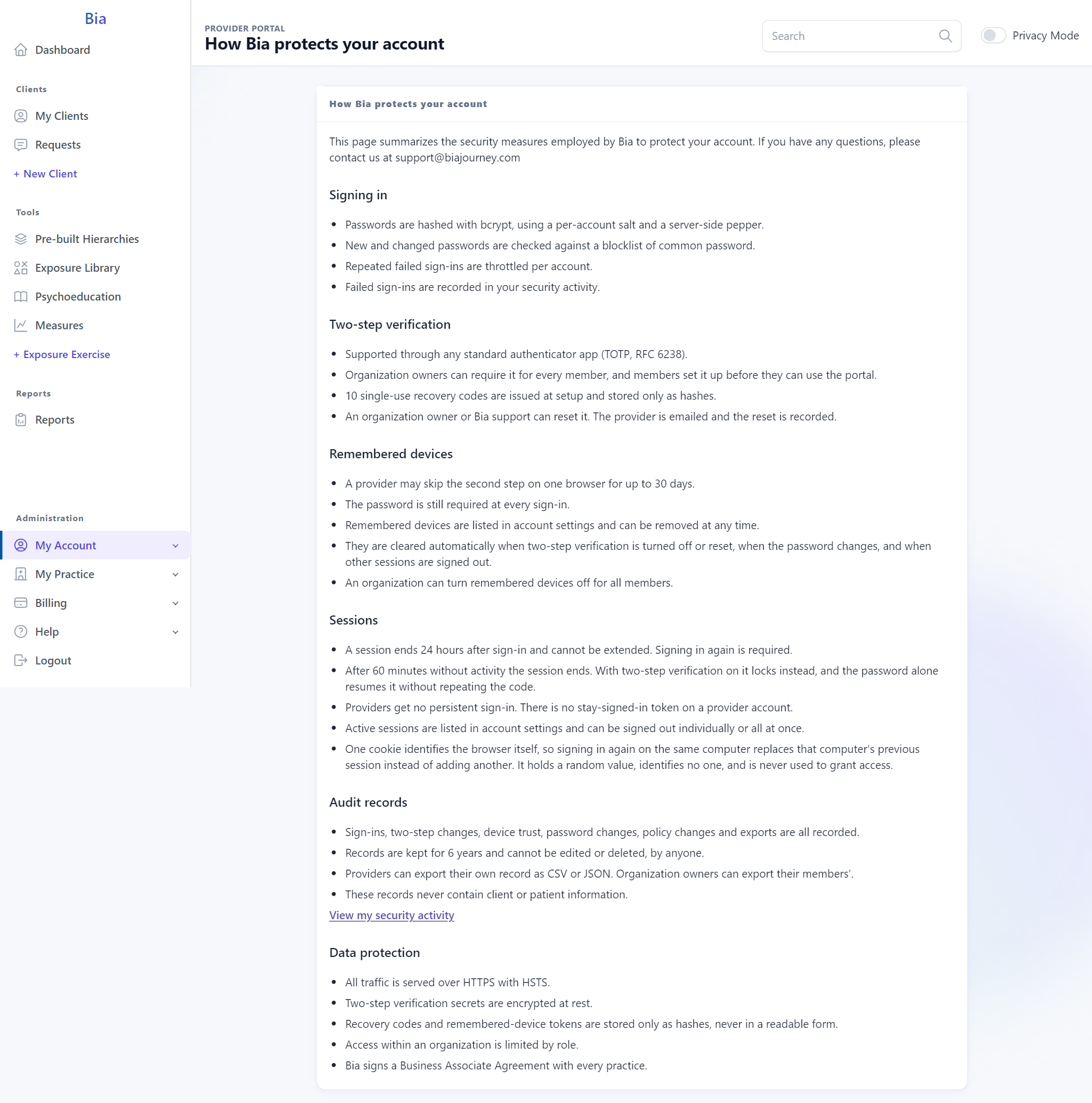
Task: Select Logout in the sidebar
Action: pyautogui.click(x=95, y=661)
